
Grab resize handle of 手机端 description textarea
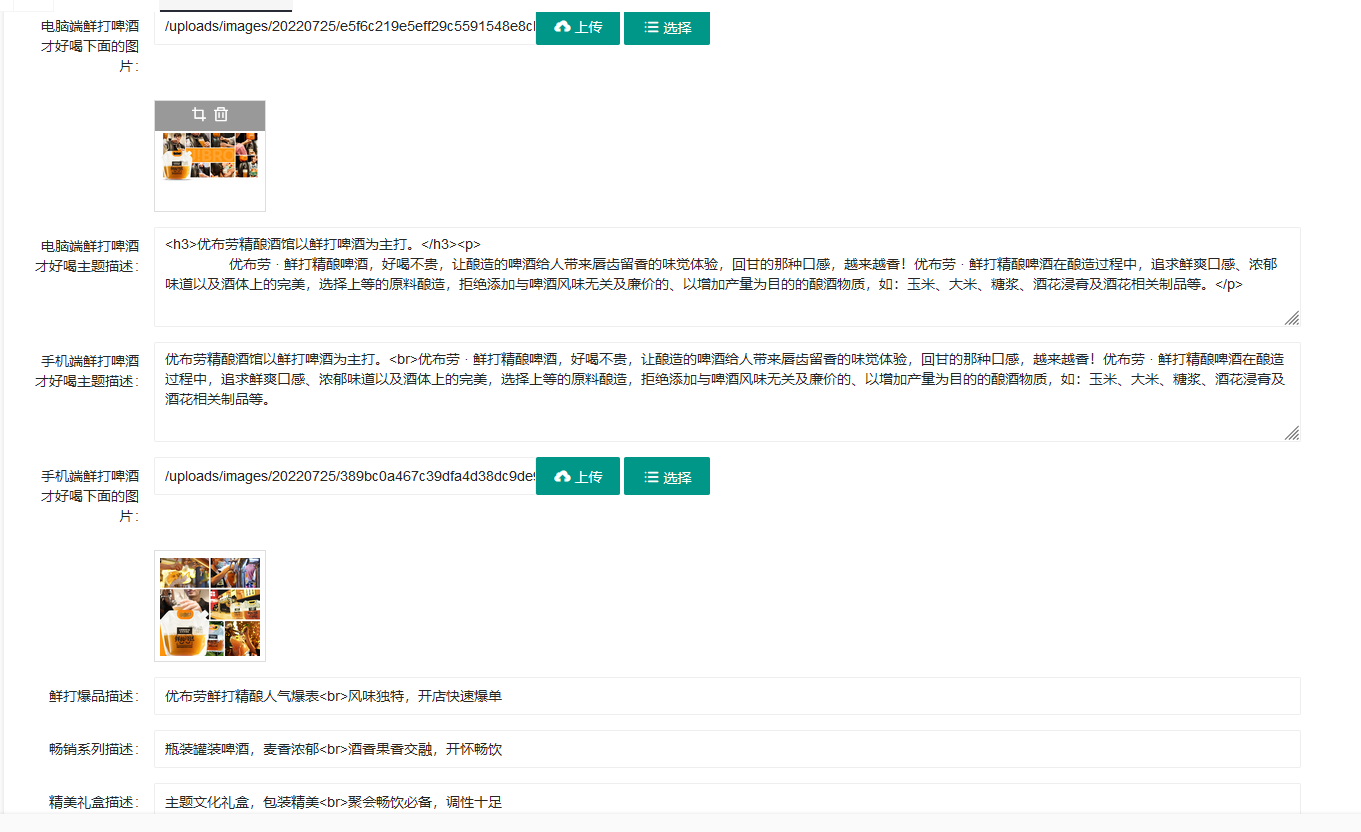coord(1292,433)
